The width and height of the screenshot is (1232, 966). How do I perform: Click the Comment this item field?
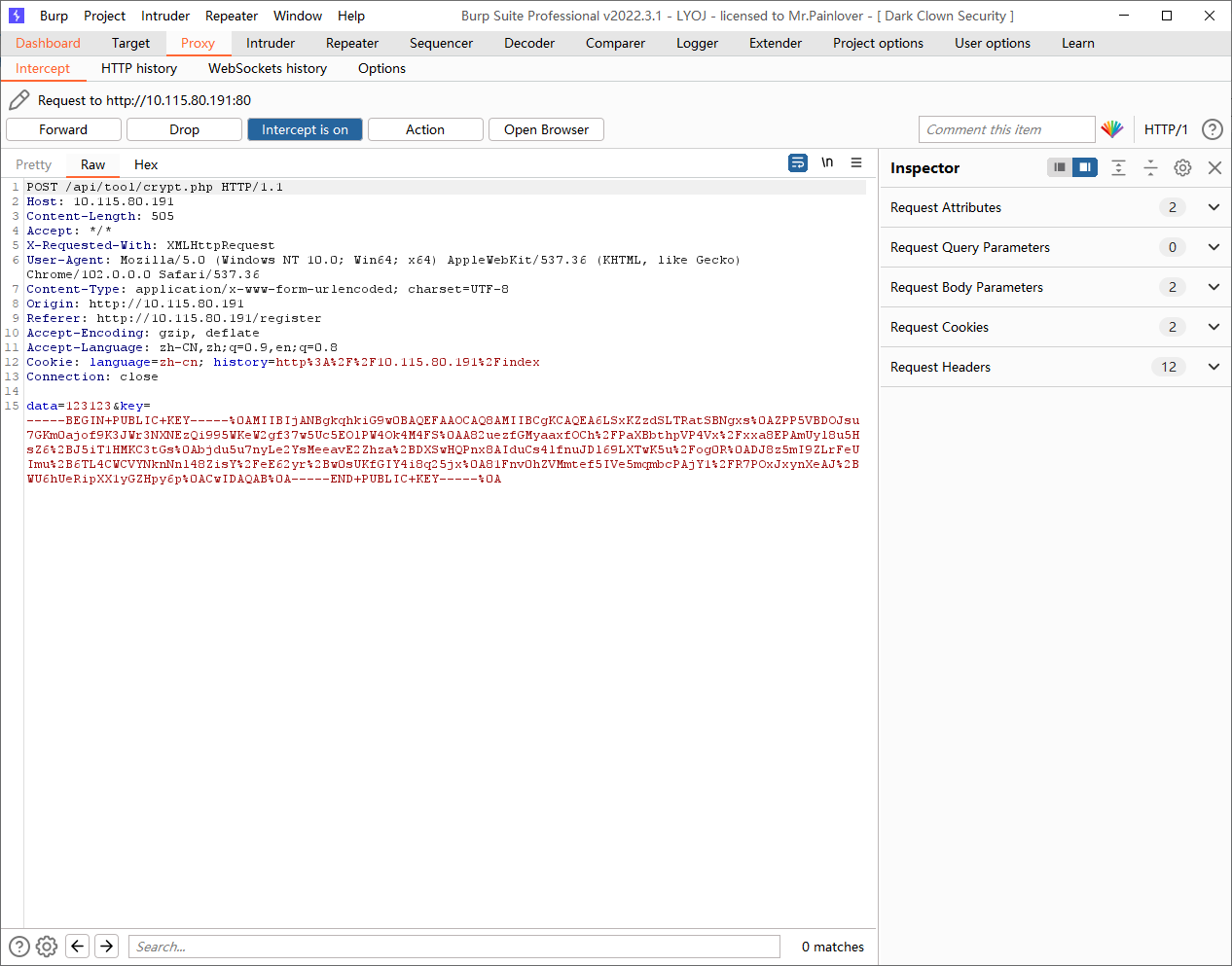[x=1007, y=129]
